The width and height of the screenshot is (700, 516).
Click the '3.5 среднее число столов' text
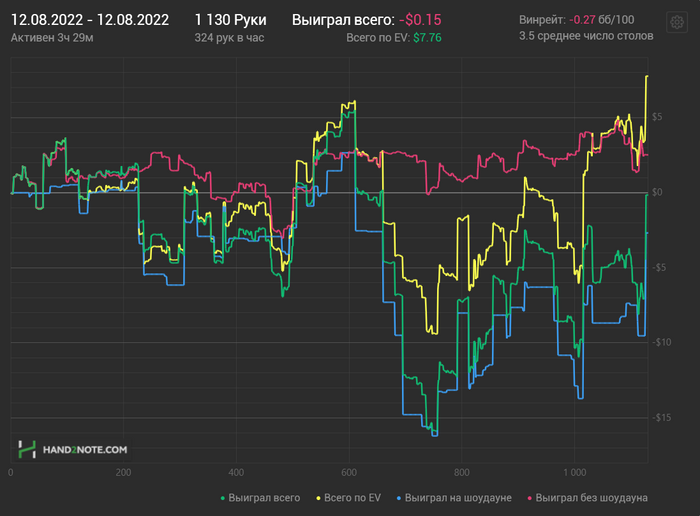586,36
